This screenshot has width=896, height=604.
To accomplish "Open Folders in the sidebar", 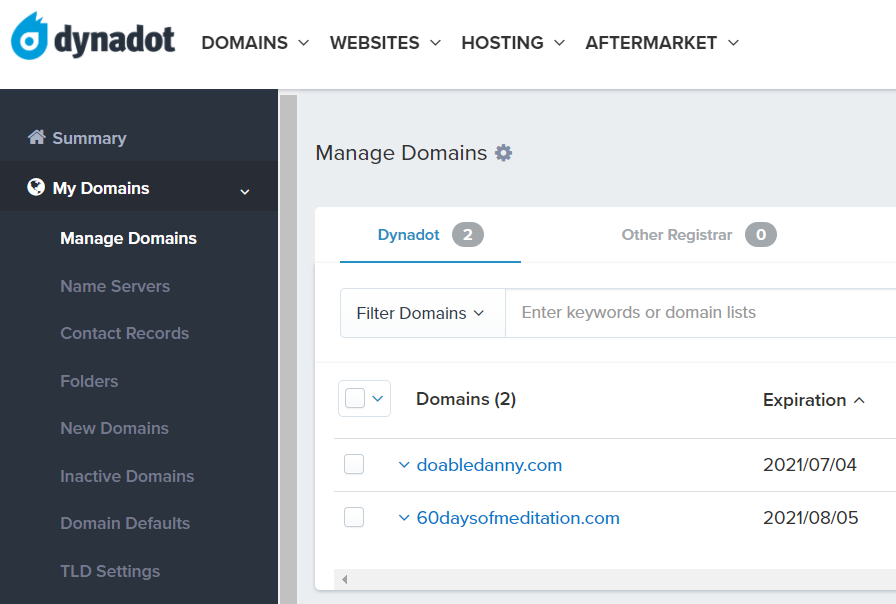I will (89, 381).
